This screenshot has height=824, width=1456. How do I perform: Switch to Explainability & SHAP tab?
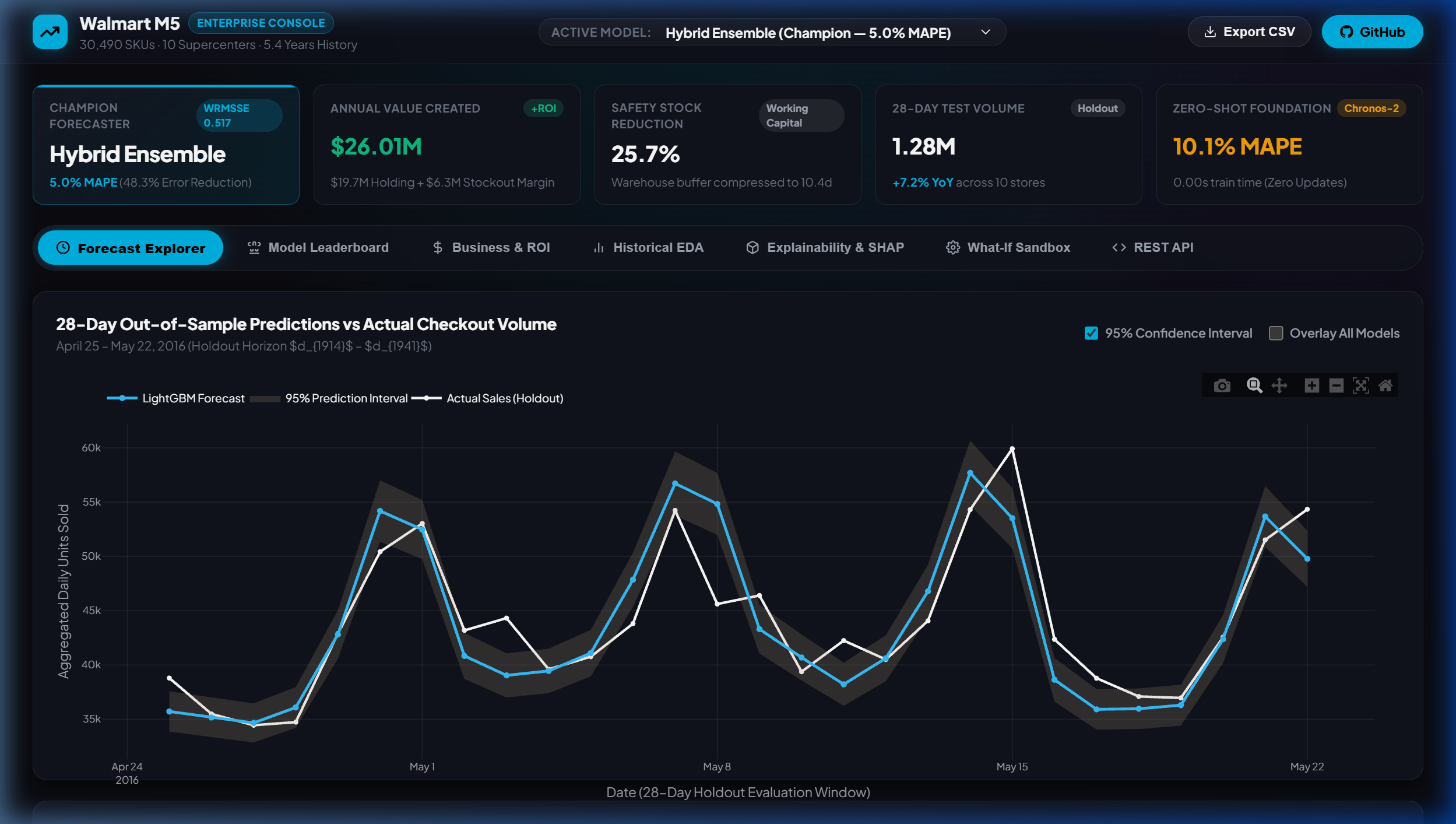(825, 248)
